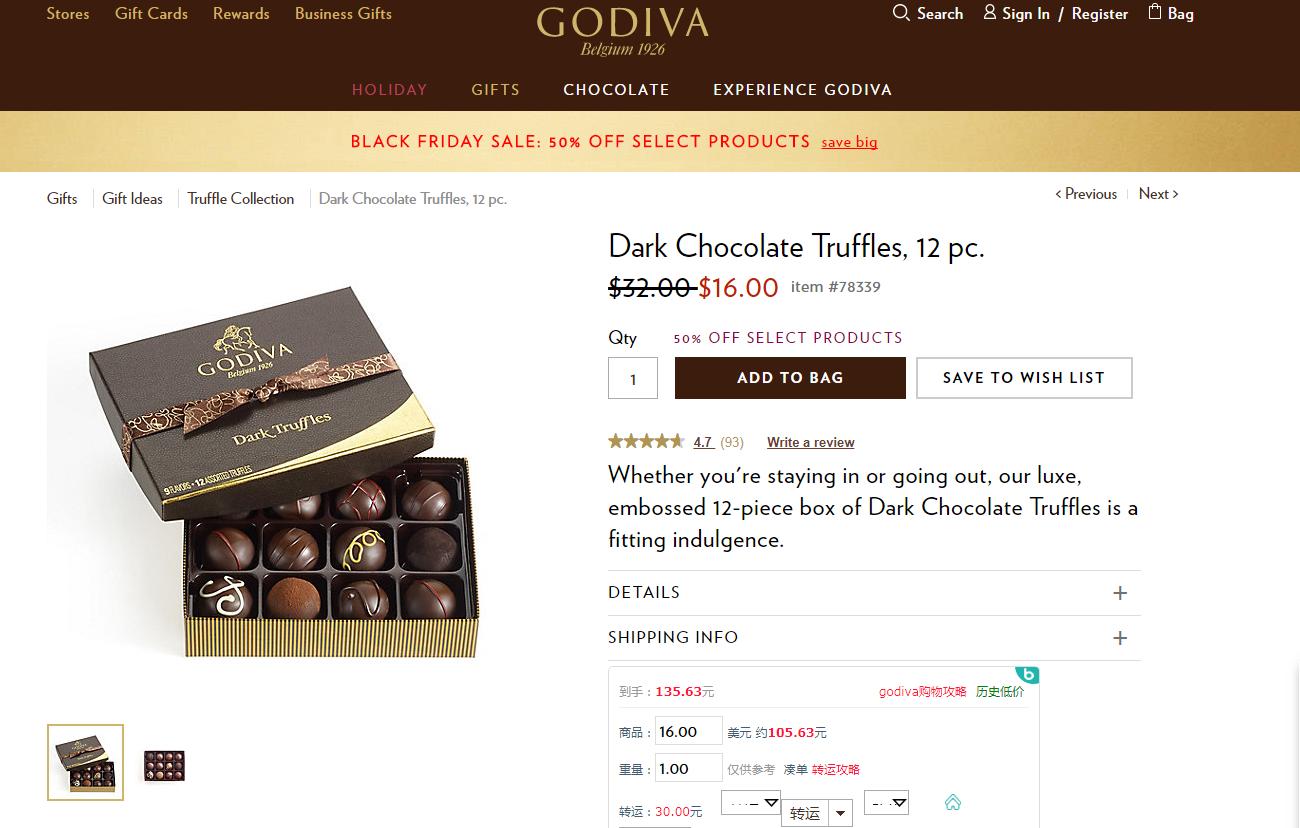Open the first shipping select dropdown
Image resolution: width=1300 pixels, height=828 pixels.
click(x=750, y=802)
